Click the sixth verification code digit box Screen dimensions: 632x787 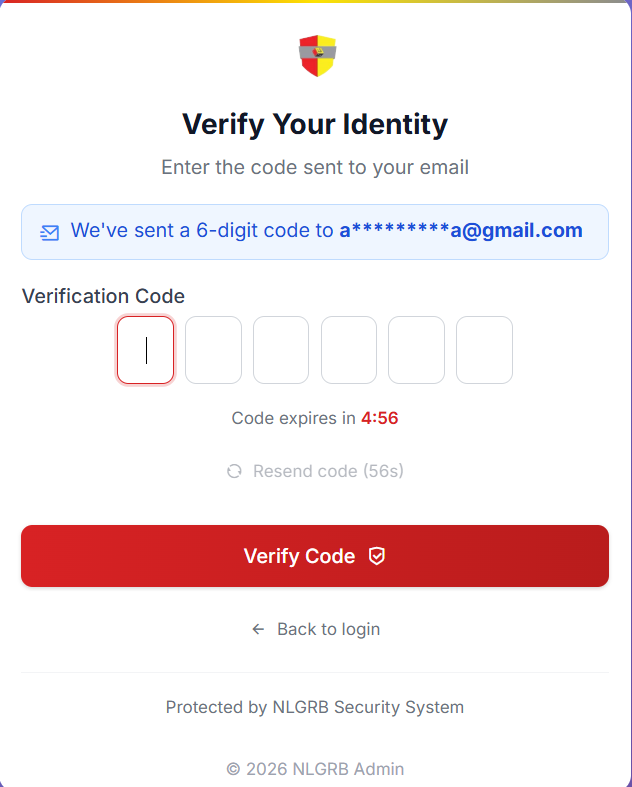pos(484,350)
